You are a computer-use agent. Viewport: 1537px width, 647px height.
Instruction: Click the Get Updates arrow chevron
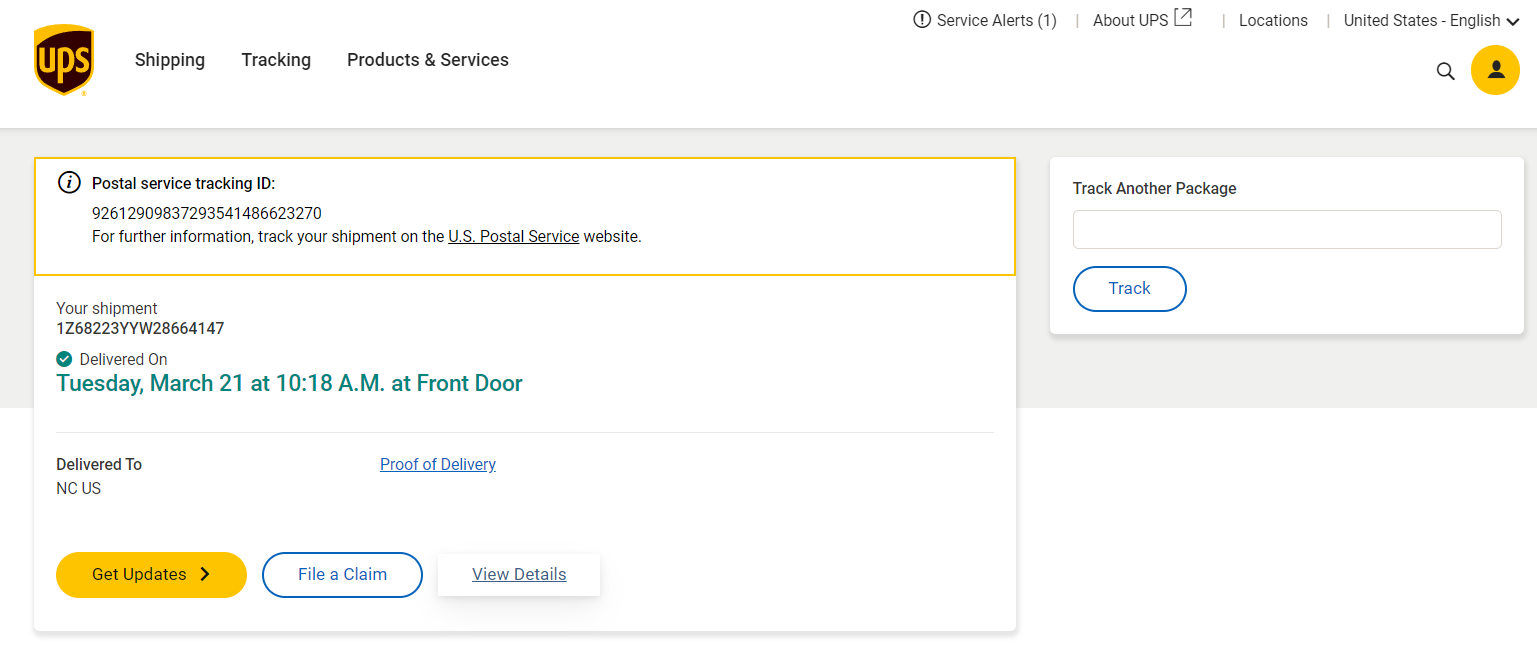205,574
